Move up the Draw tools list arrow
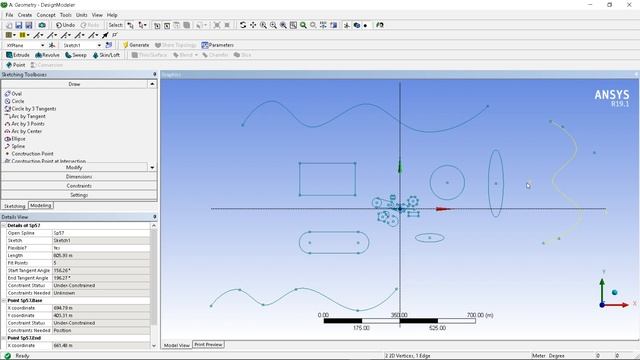Screen dimensions: 640x360 tap(152, 84)
